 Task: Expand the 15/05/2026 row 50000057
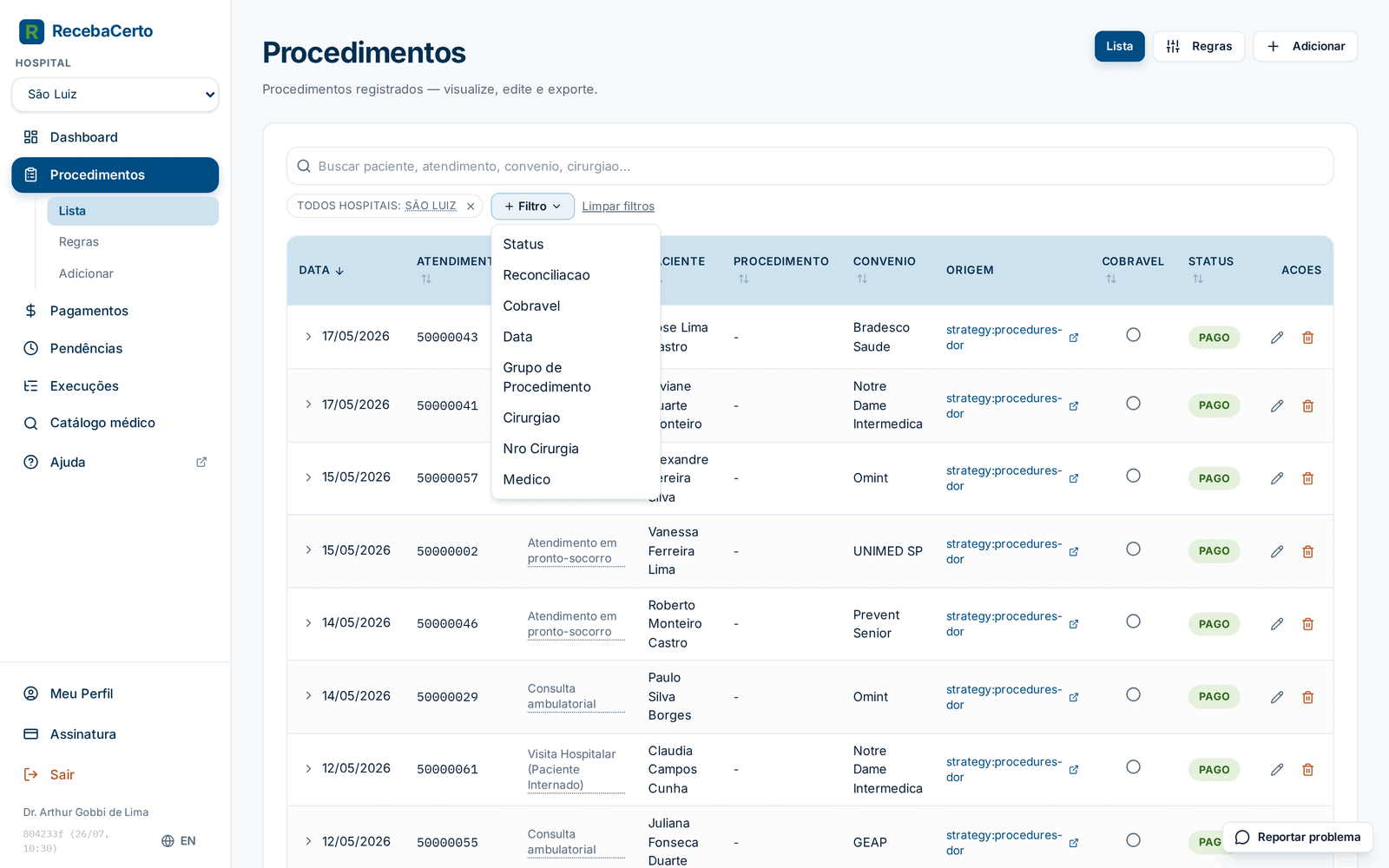coord(308,477)
